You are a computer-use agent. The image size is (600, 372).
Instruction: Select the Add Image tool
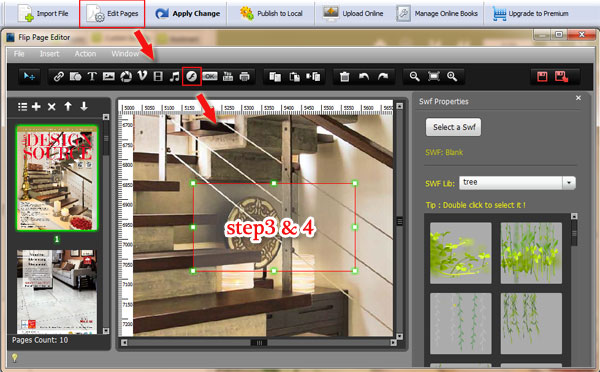click(x=109, y=77)
